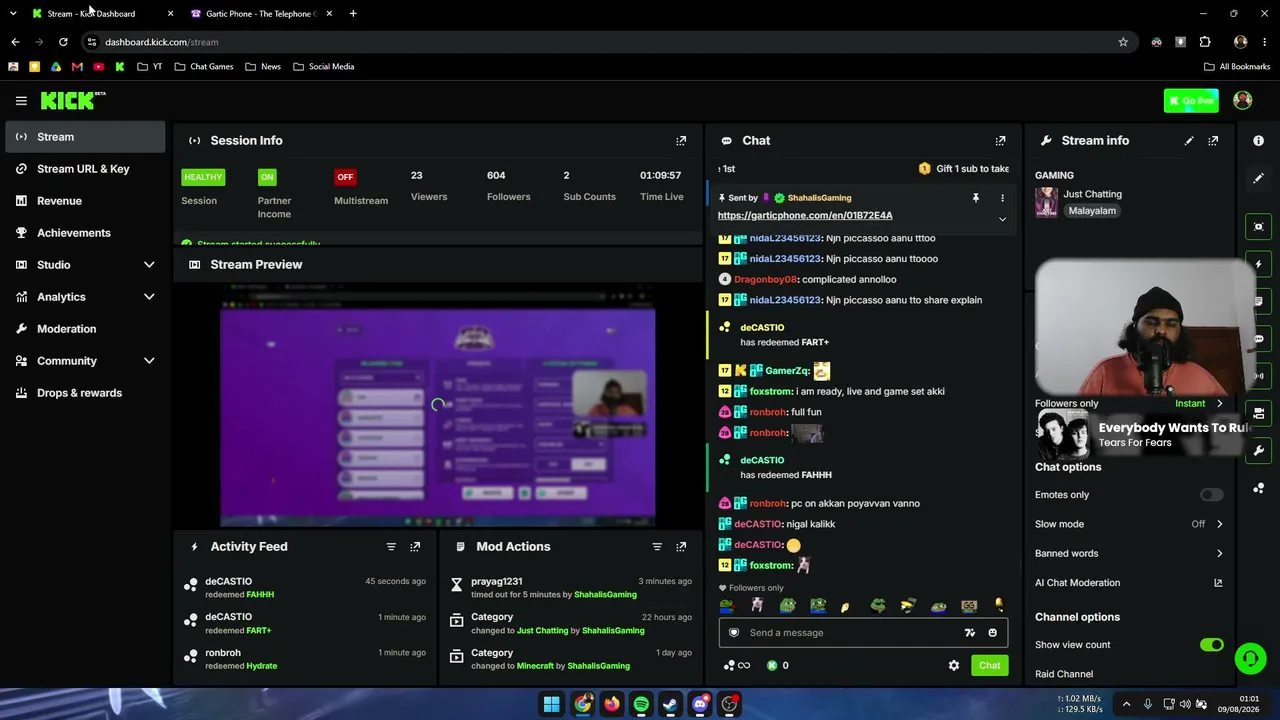Select Stream in the sidebar

pos(85,137)
